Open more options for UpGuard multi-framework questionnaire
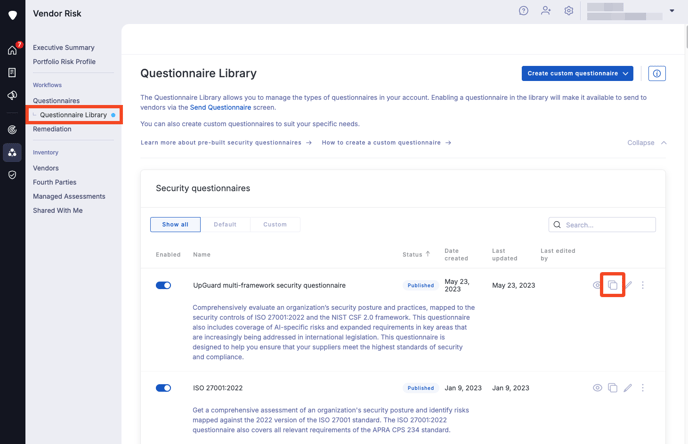Screen dimensions: 688x444 (x=643, y=285)
